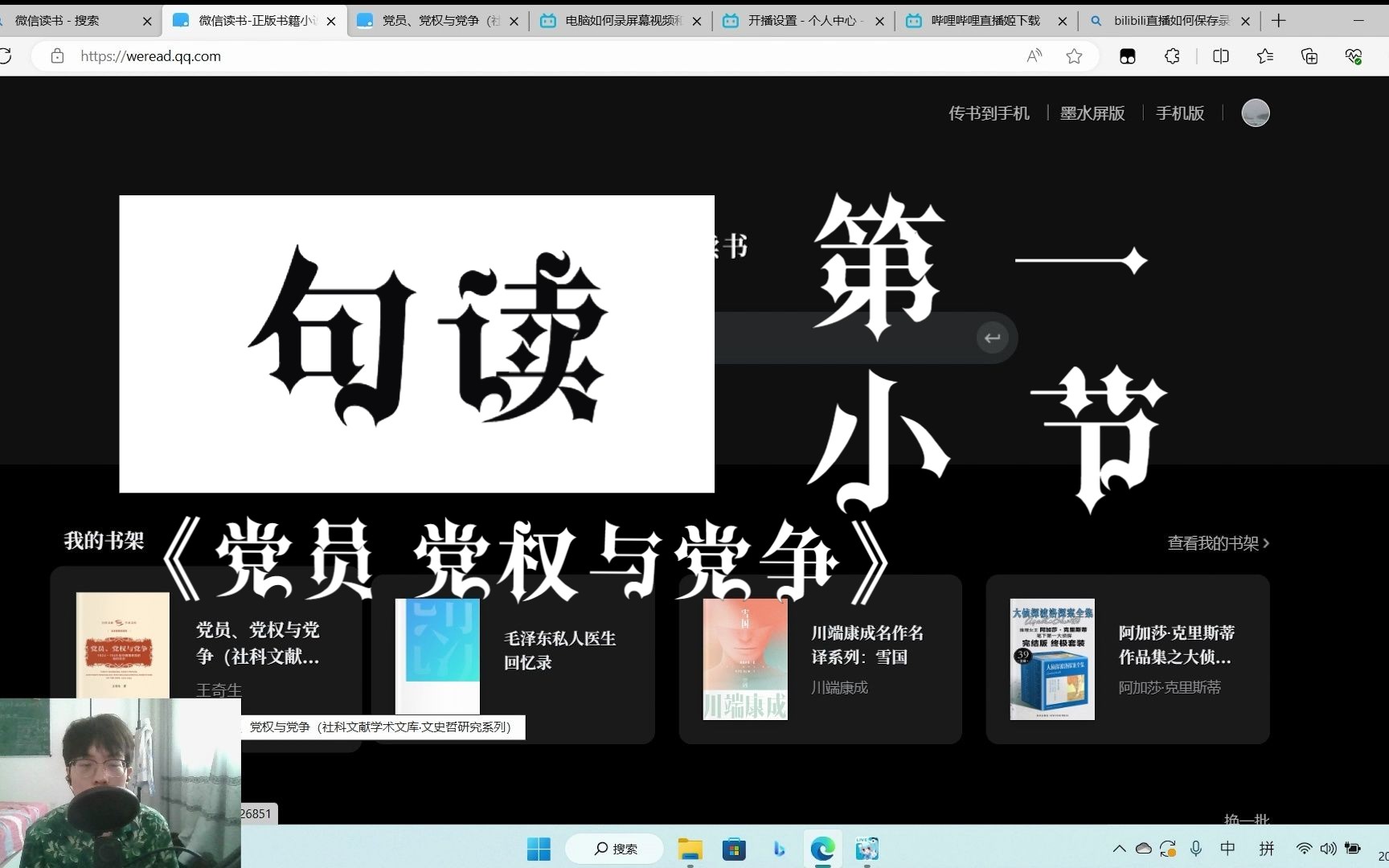1389x868 pixels.
Task: Open the user profile avatar
Action: click(1256, 113)
